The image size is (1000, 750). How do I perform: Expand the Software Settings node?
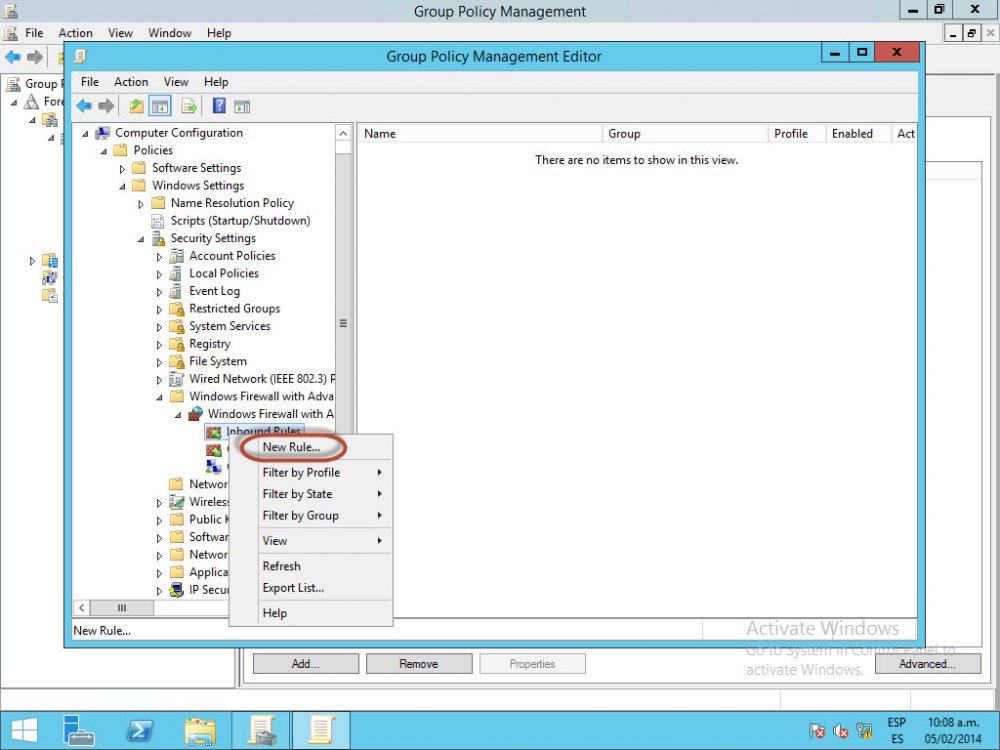click(x=122, y=169)
